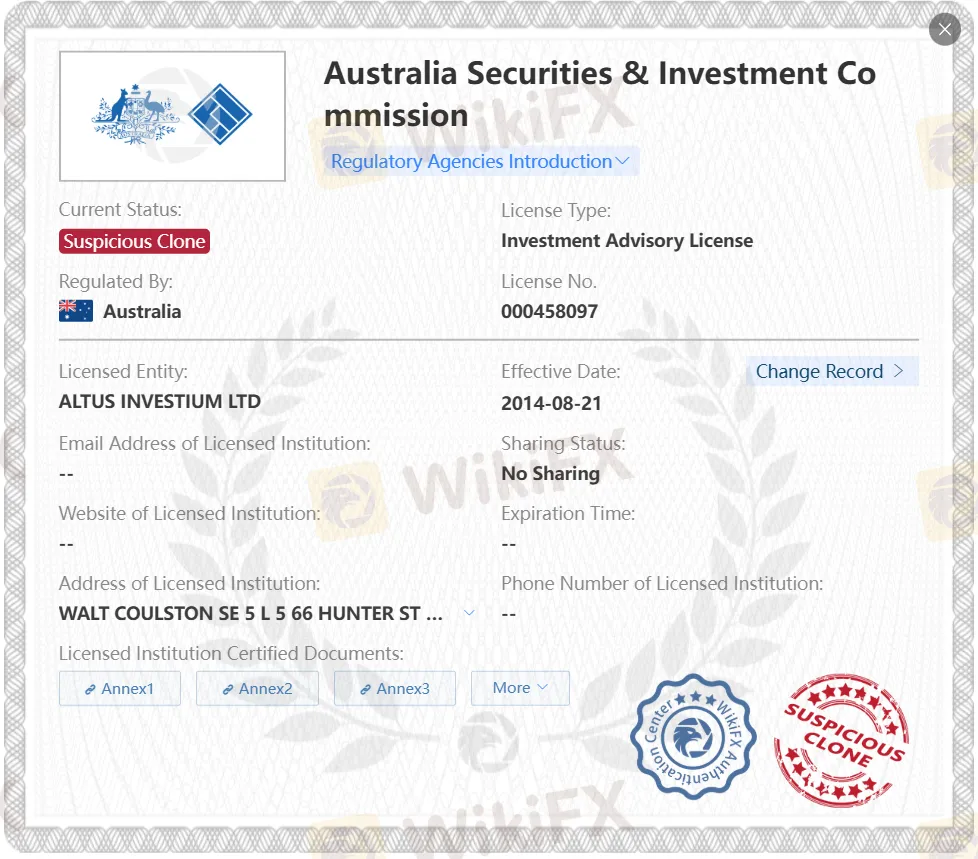Click the Australia flag icon
Image resolution: width=978 pixels, height=859 pixels.
click(76, 311)
